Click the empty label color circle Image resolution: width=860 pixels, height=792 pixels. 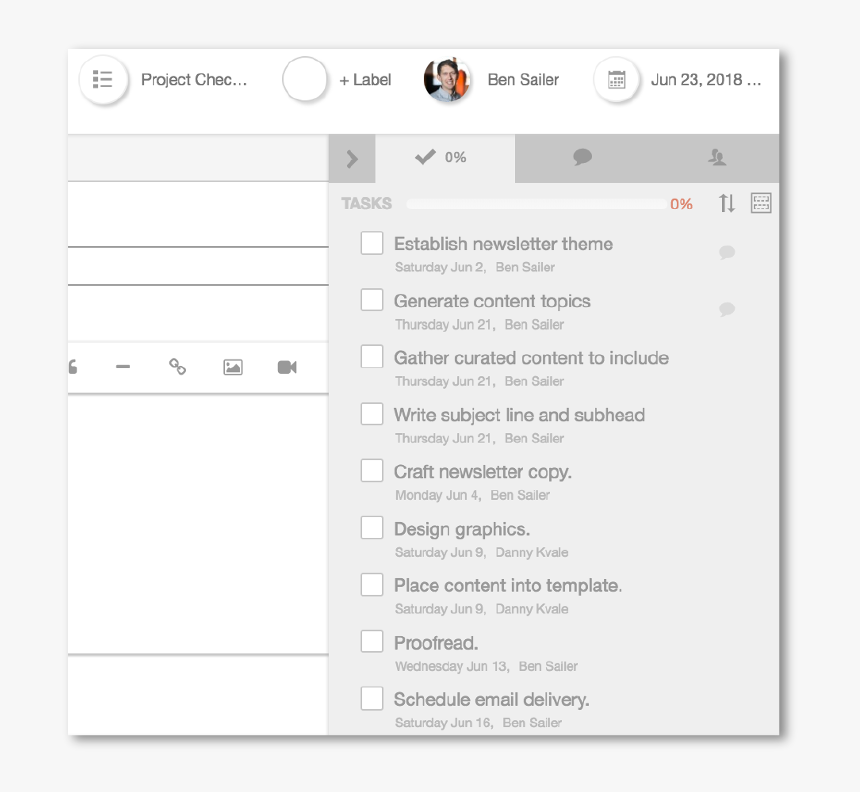pyautogui.click(x=305, y=80)
